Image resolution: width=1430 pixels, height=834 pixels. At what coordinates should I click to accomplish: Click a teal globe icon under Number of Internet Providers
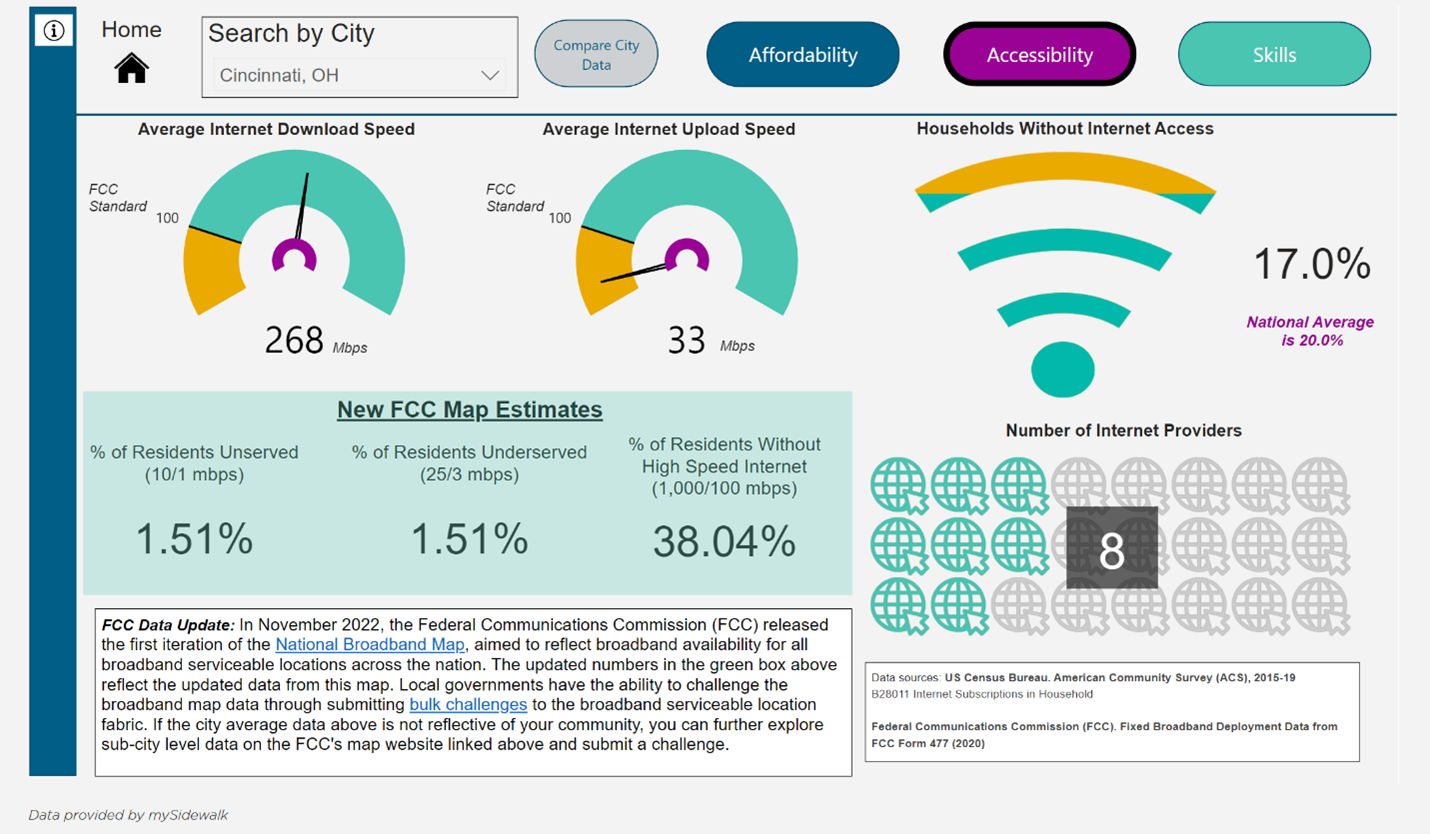pos(899,487)
